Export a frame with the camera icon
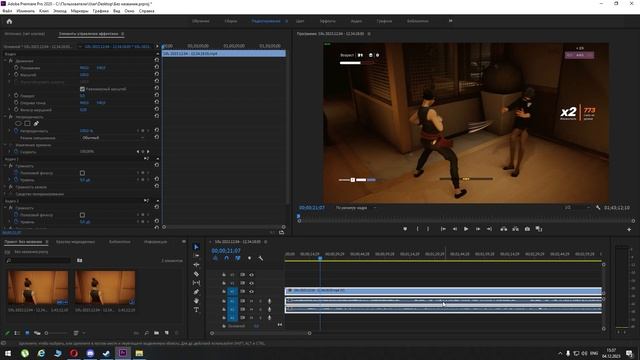Image resolution: width=640 pixels, height=360 pixels. 527,229
